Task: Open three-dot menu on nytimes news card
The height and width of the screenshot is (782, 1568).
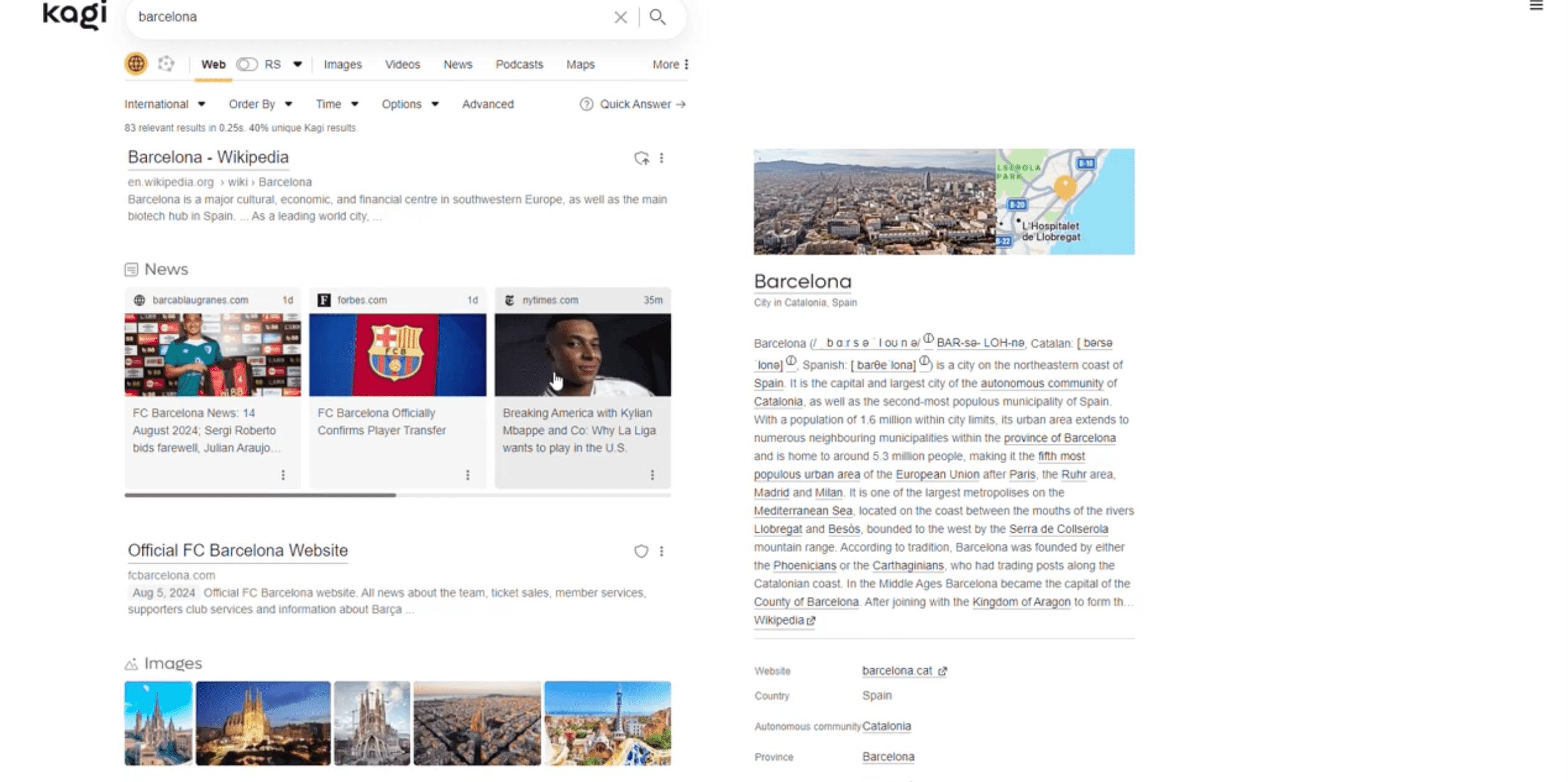Action: 652,475
